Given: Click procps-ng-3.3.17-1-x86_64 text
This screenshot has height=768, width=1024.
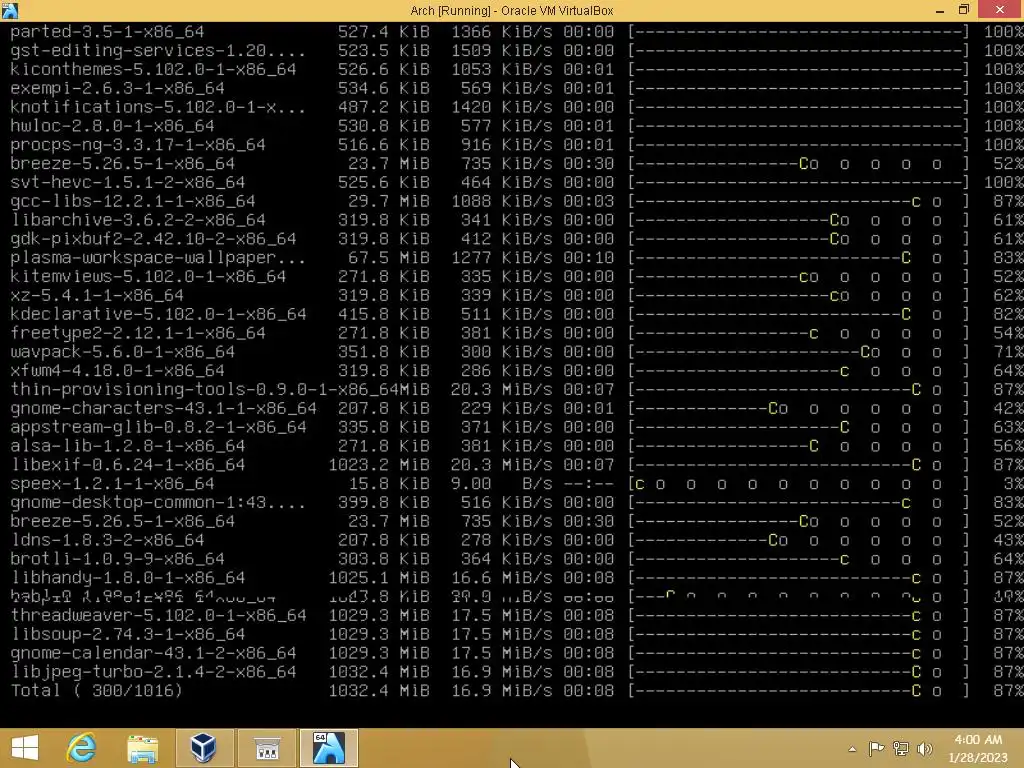Looking at the screenshot, I should pyautogui.click(x=138, y=144).
